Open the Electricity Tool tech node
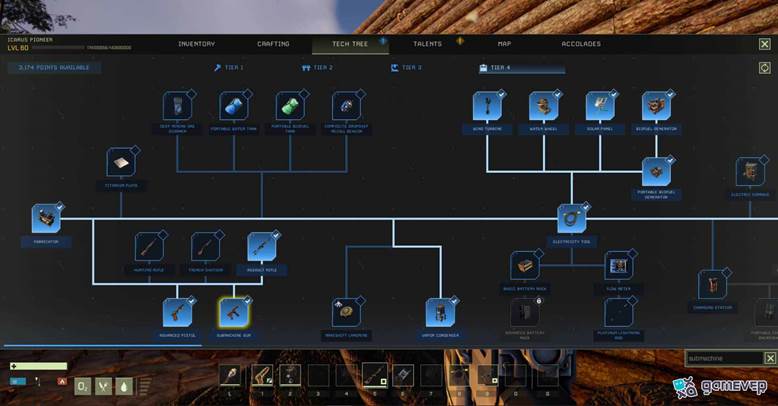This screenshot has width=778, height=406. tap(572, 218)
